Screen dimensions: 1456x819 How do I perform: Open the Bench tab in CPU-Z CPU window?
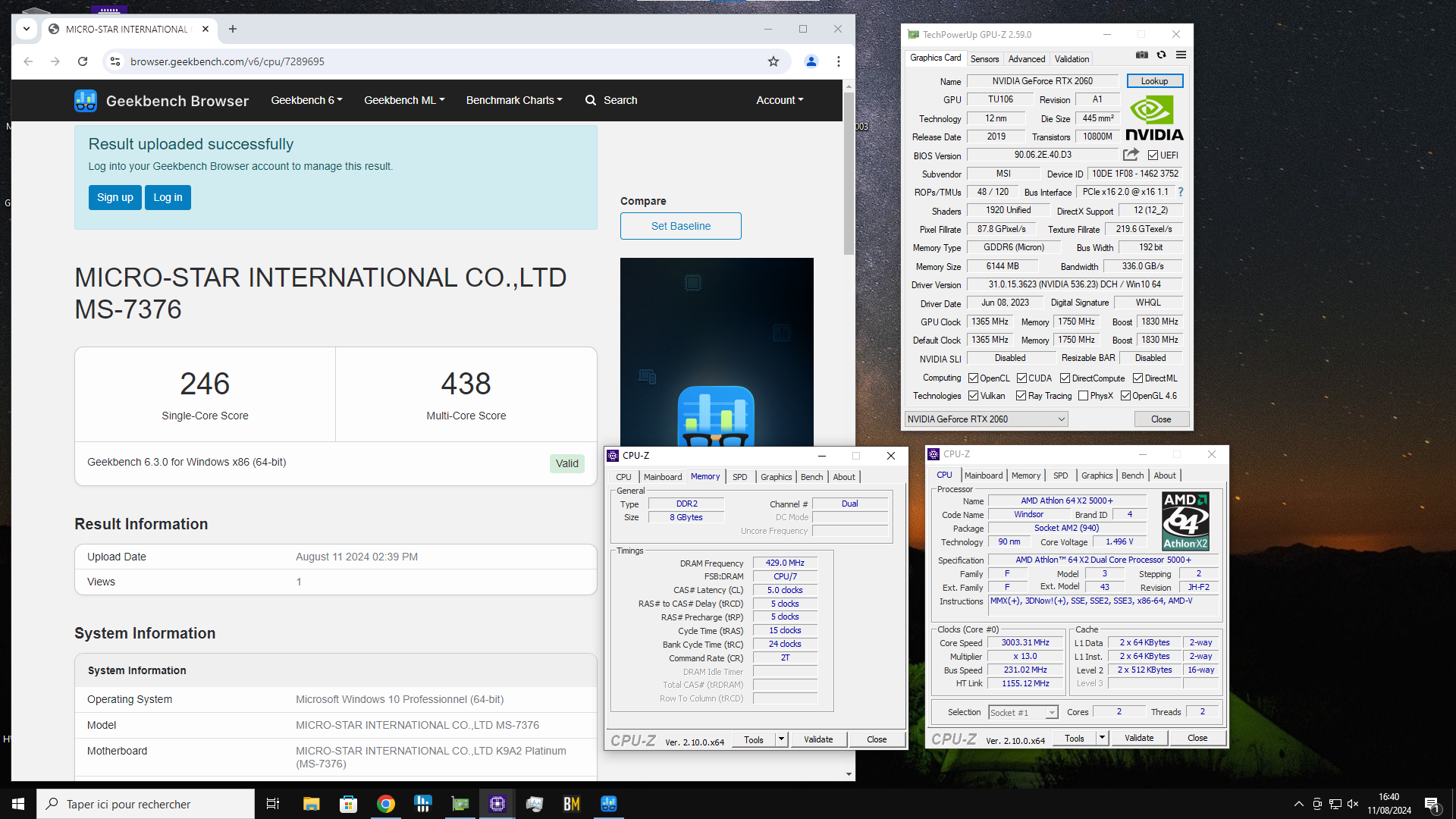1132,475
